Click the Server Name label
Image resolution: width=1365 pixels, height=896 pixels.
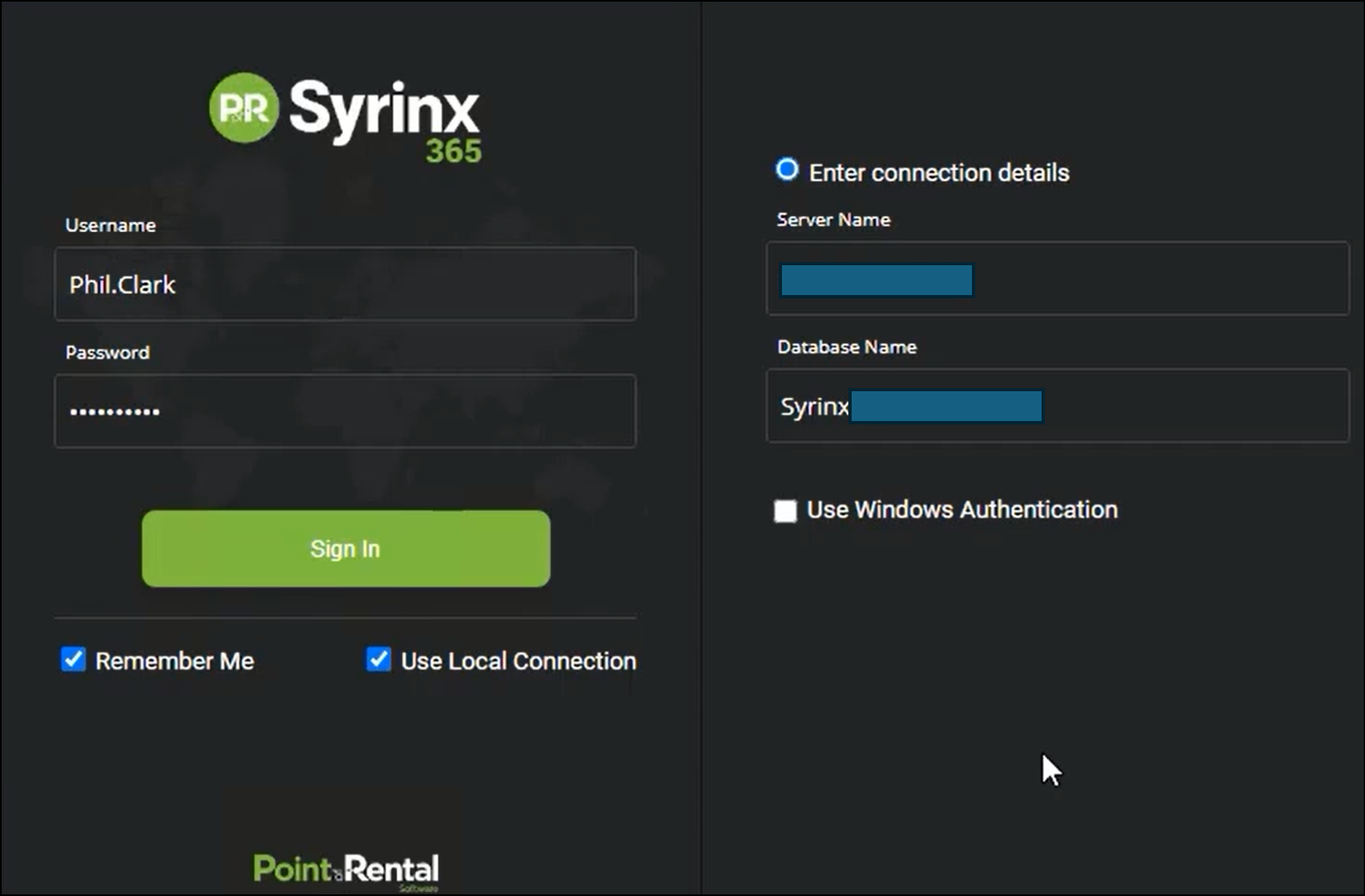click(x=833, y=220)
